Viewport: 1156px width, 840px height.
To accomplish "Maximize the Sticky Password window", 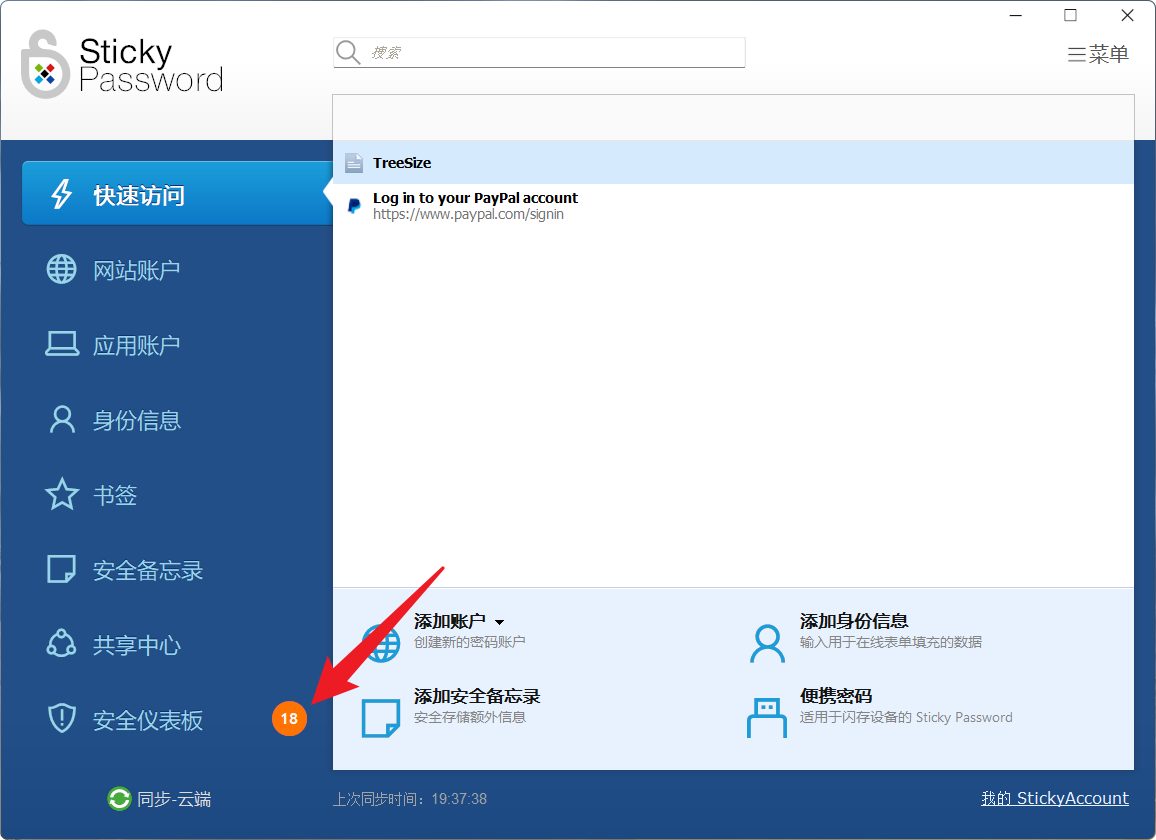I will [1070, 15].
